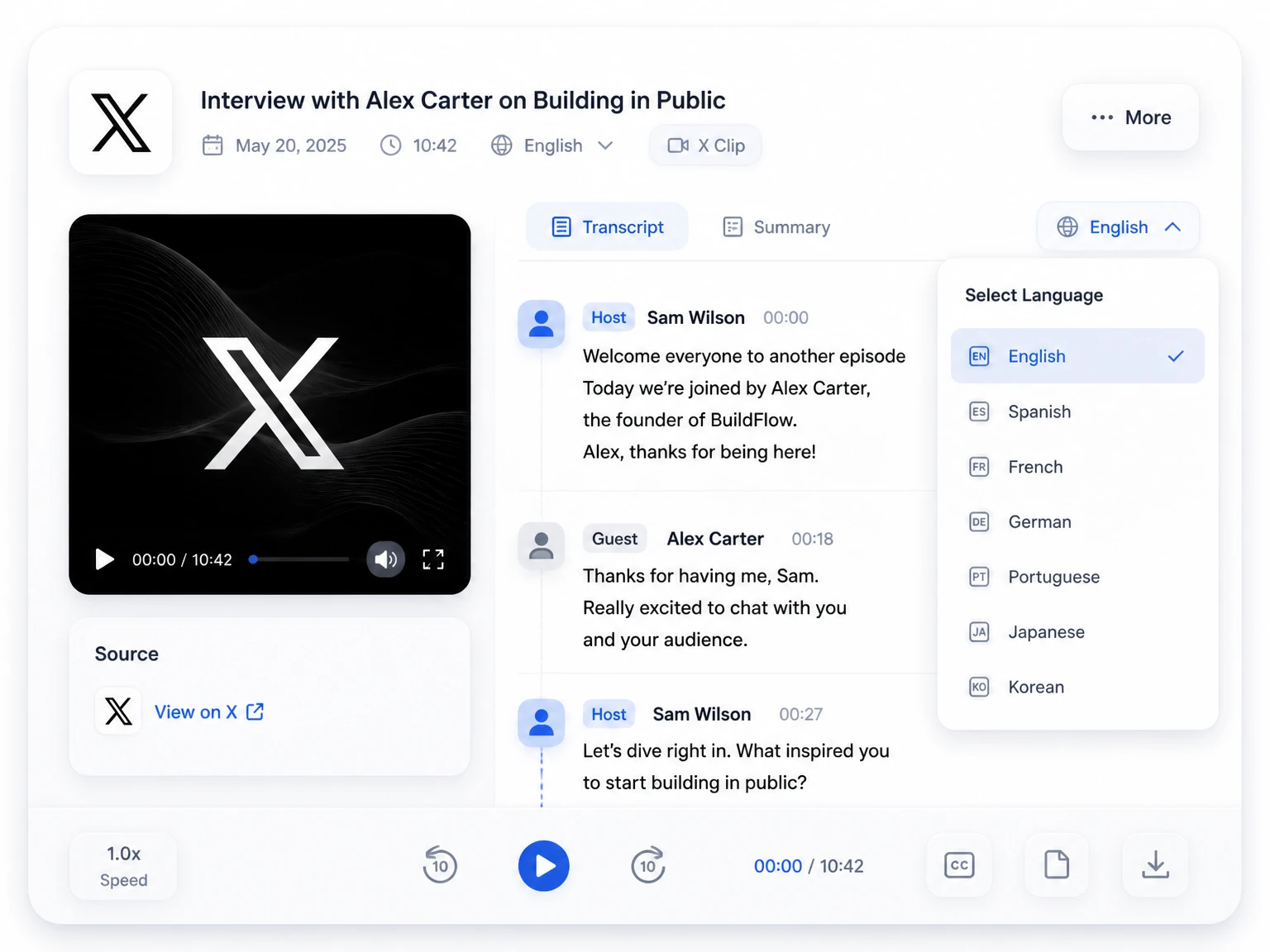Rewind 10 seconds
This screenshot has height=952, width=1270.
click(x=440, y=865)
